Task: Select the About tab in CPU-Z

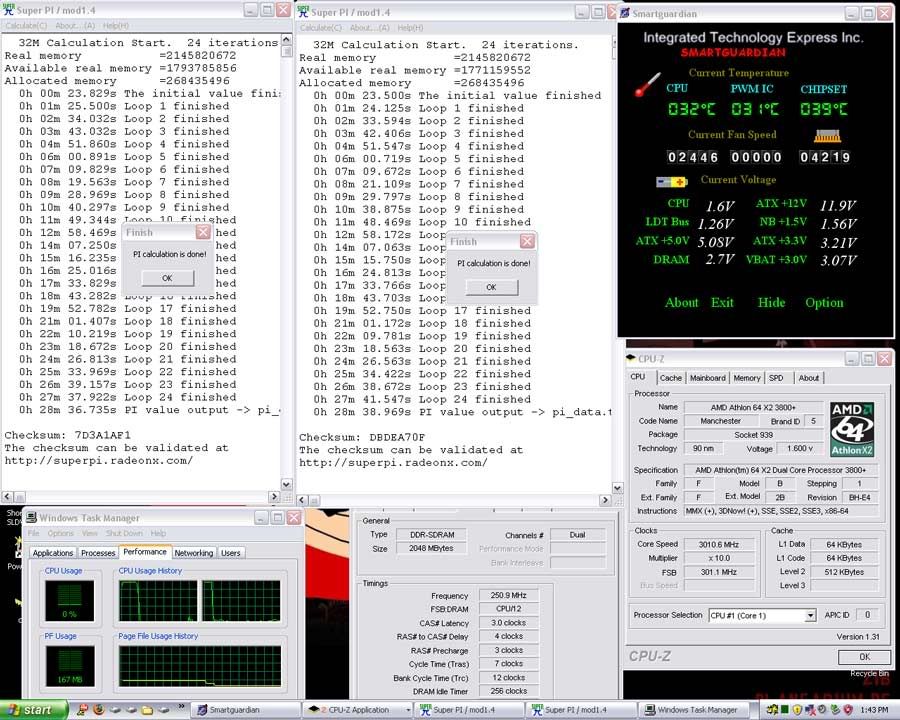Action: [809, 378]
